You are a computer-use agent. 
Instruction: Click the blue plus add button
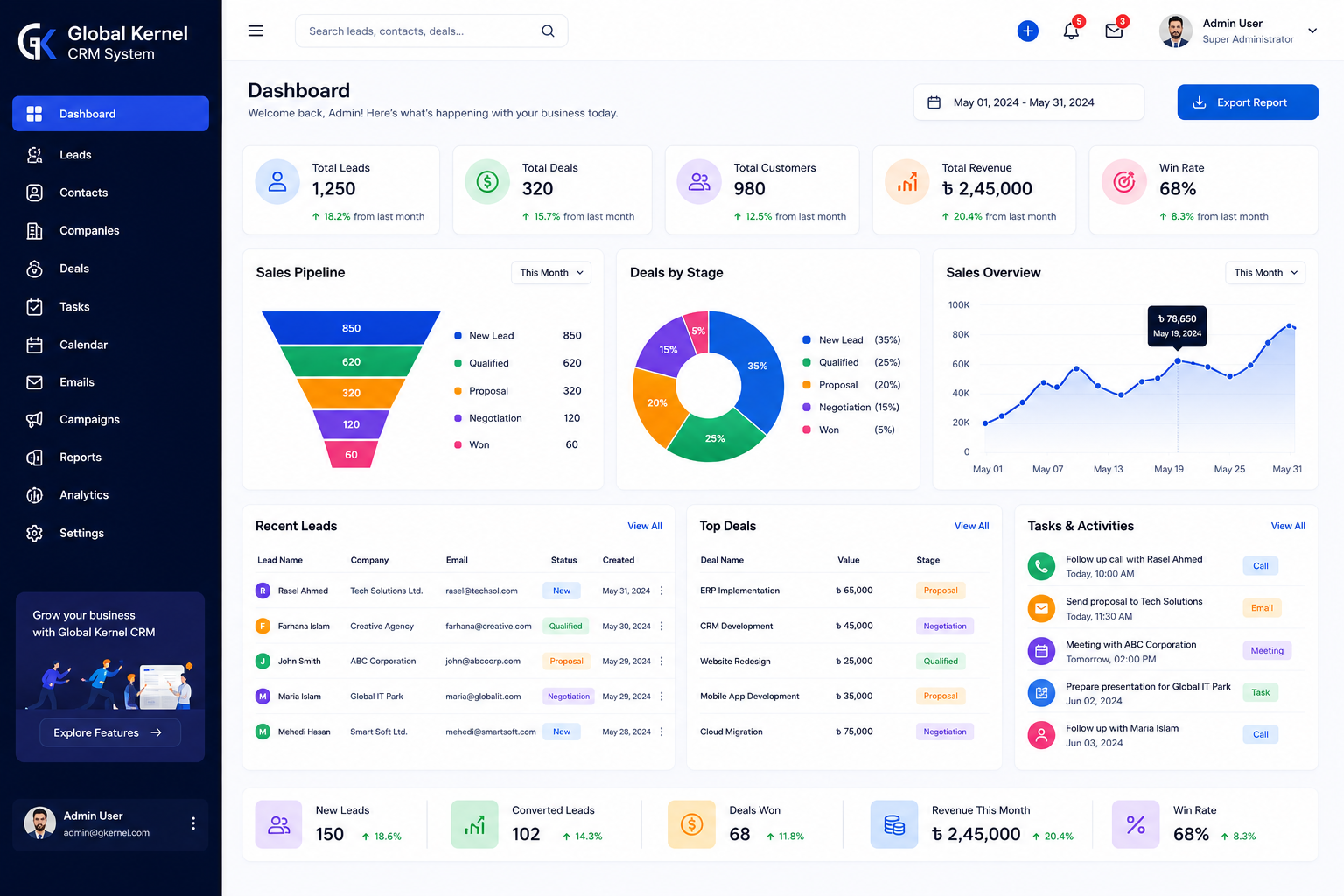pyautogui.click(x=1028, y=31)
